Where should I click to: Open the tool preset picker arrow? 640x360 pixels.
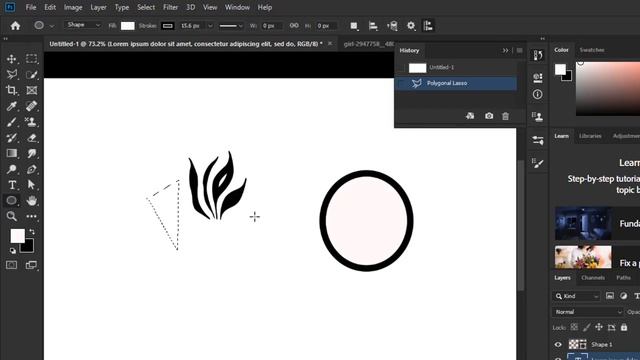[52, 26]
